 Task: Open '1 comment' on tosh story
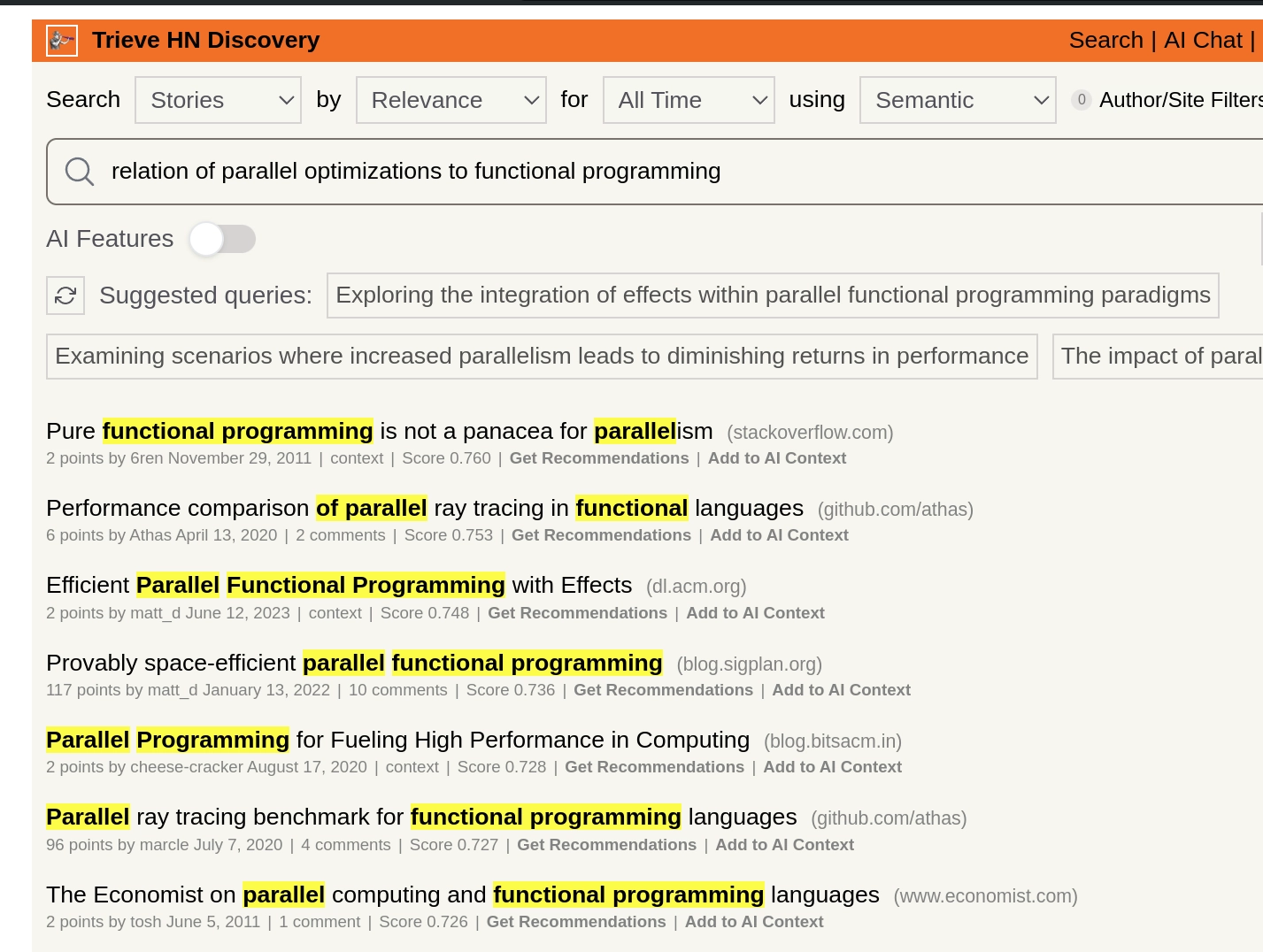[x=320, y=922]
